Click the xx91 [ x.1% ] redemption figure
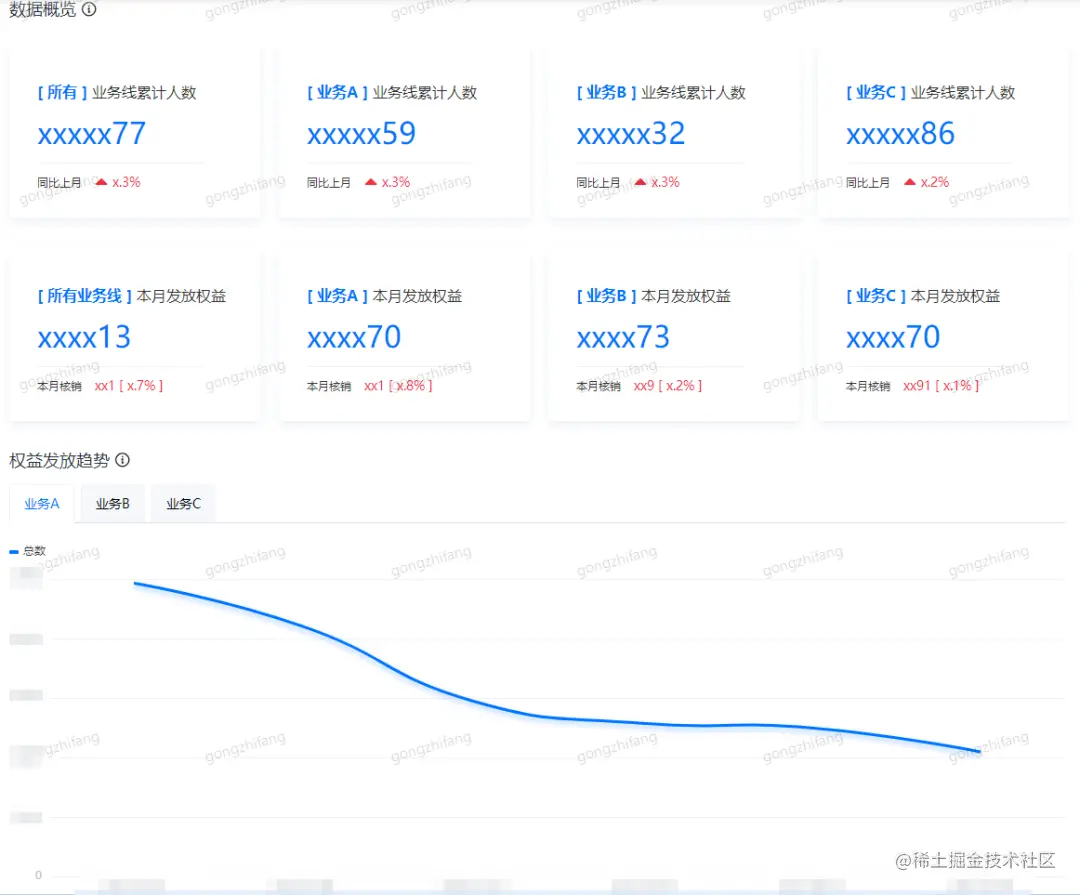The width and height of the screenshot is (1080, 895). tap(941, 386)
